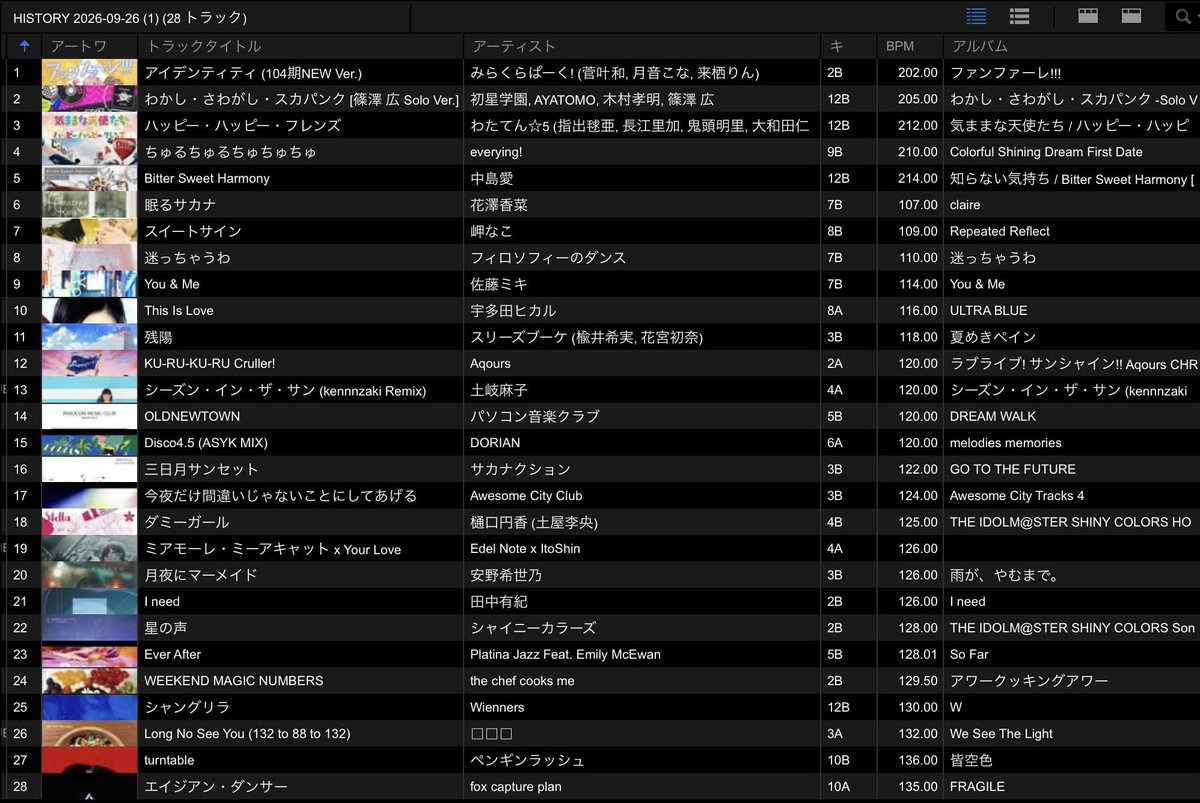Select track title 月夜にマーメイド
The width and height of the screenshot is (1200, 803).
click(x=201, y=575)
